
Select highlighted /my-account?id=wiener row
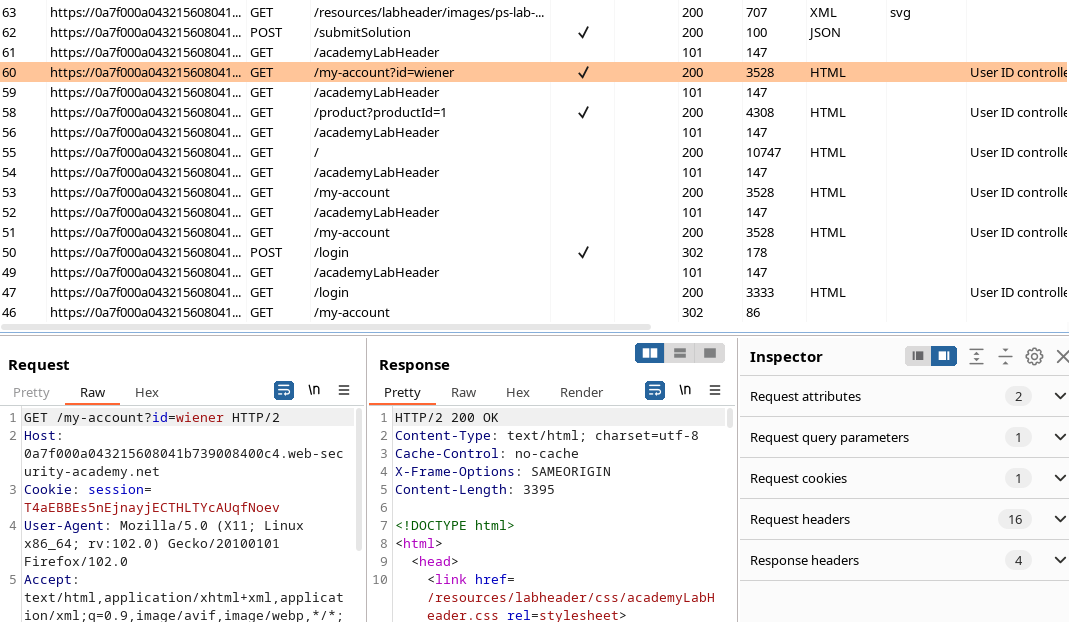tap(534, 72)
